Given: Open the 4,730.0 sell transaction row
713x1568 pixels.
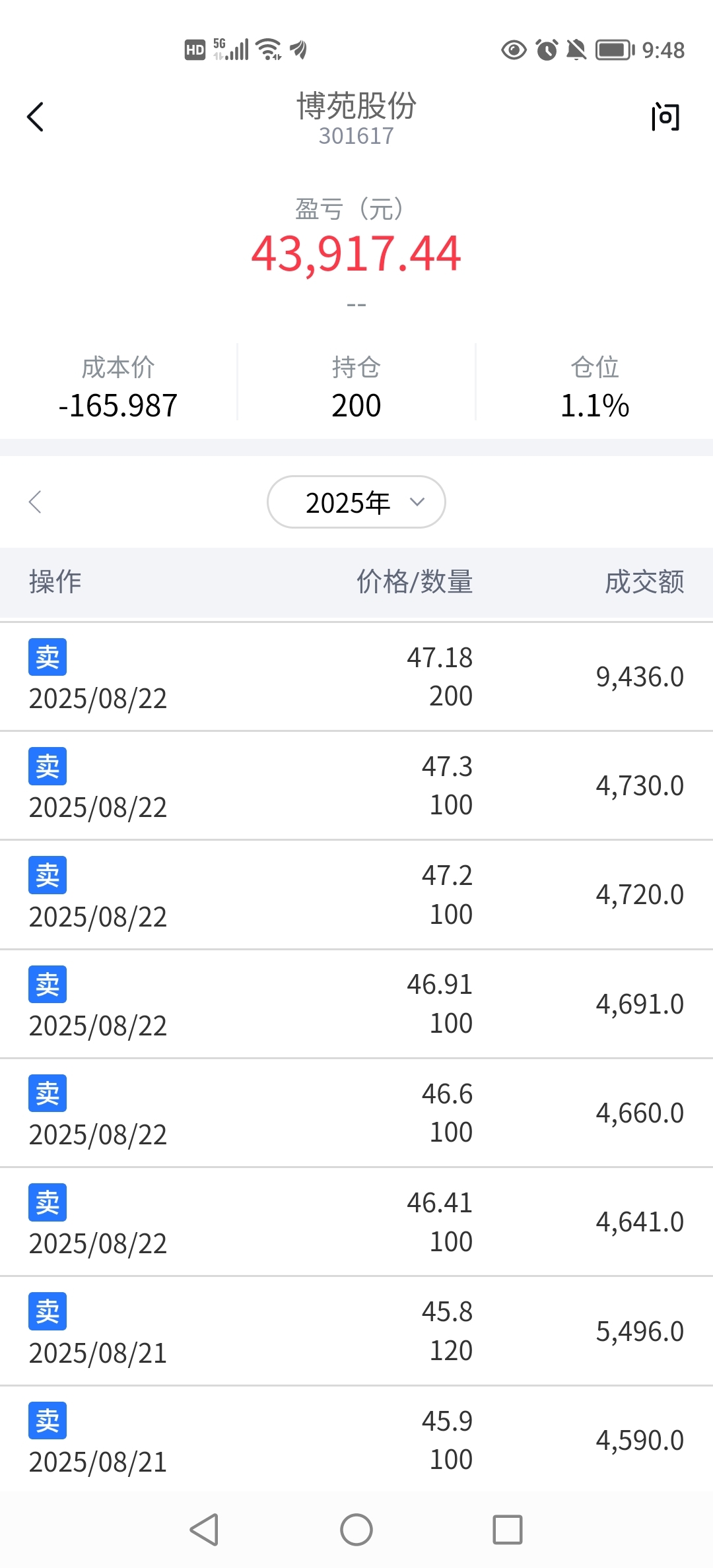Looking at the screenshot, I should tap(356, 785).
